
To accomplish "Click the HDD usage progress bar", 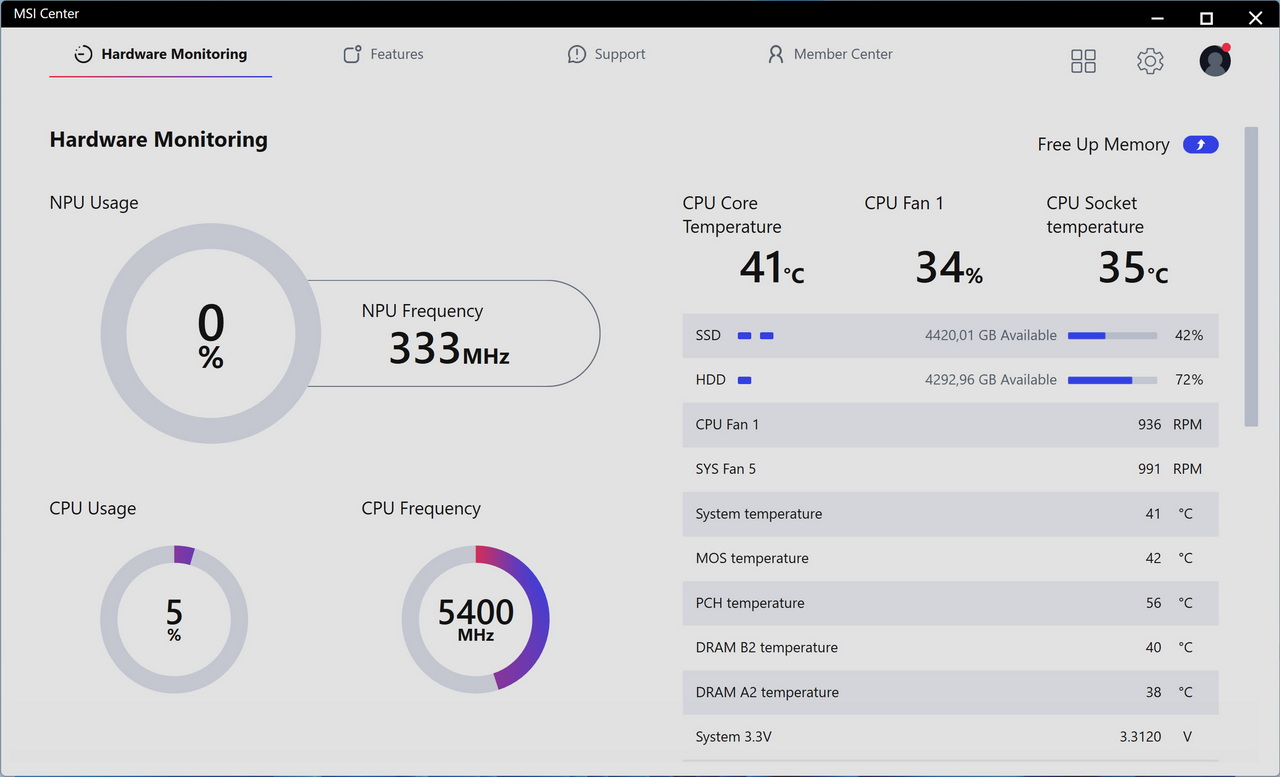I will (x=1112, y=380).
